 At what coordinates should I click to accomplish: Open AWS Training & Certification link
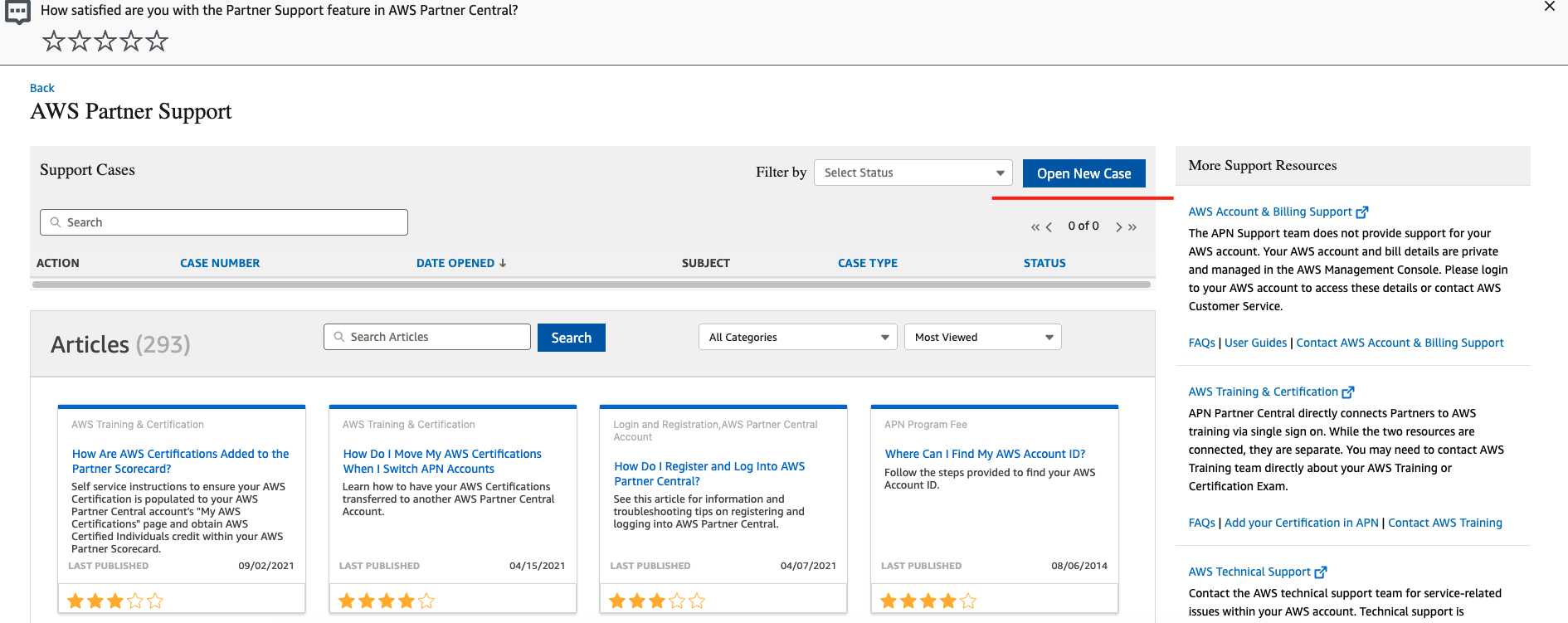(x=1263, y=392)
